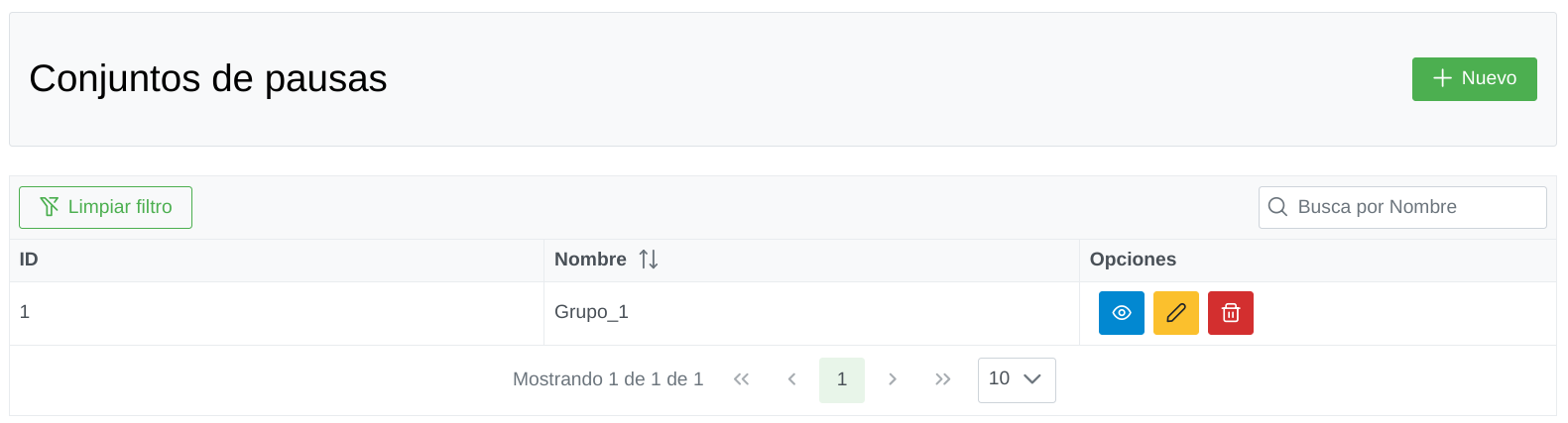Open the rows-per-page dropdown showing 10
This screenshot has width=1568, height=423.
click(1016, 379)
